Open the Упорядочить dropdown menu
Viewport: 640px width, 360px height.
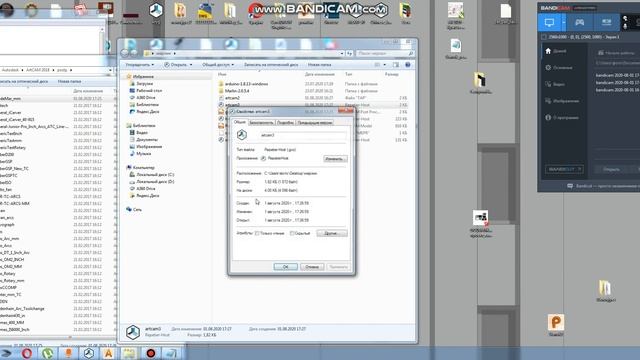point(140,65)
